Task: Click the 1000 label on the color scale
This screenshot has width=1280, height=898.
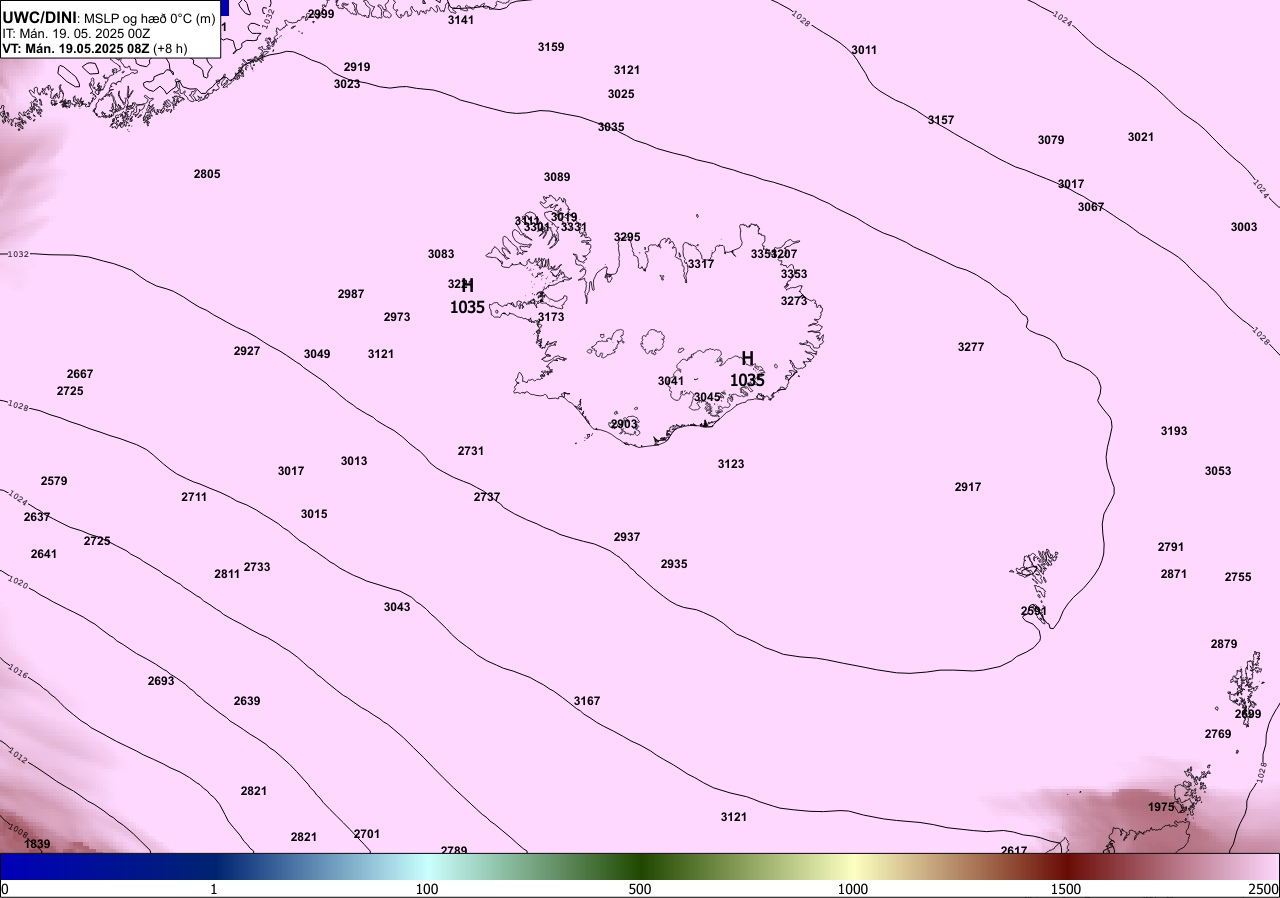Action: (x=853, y=889)
